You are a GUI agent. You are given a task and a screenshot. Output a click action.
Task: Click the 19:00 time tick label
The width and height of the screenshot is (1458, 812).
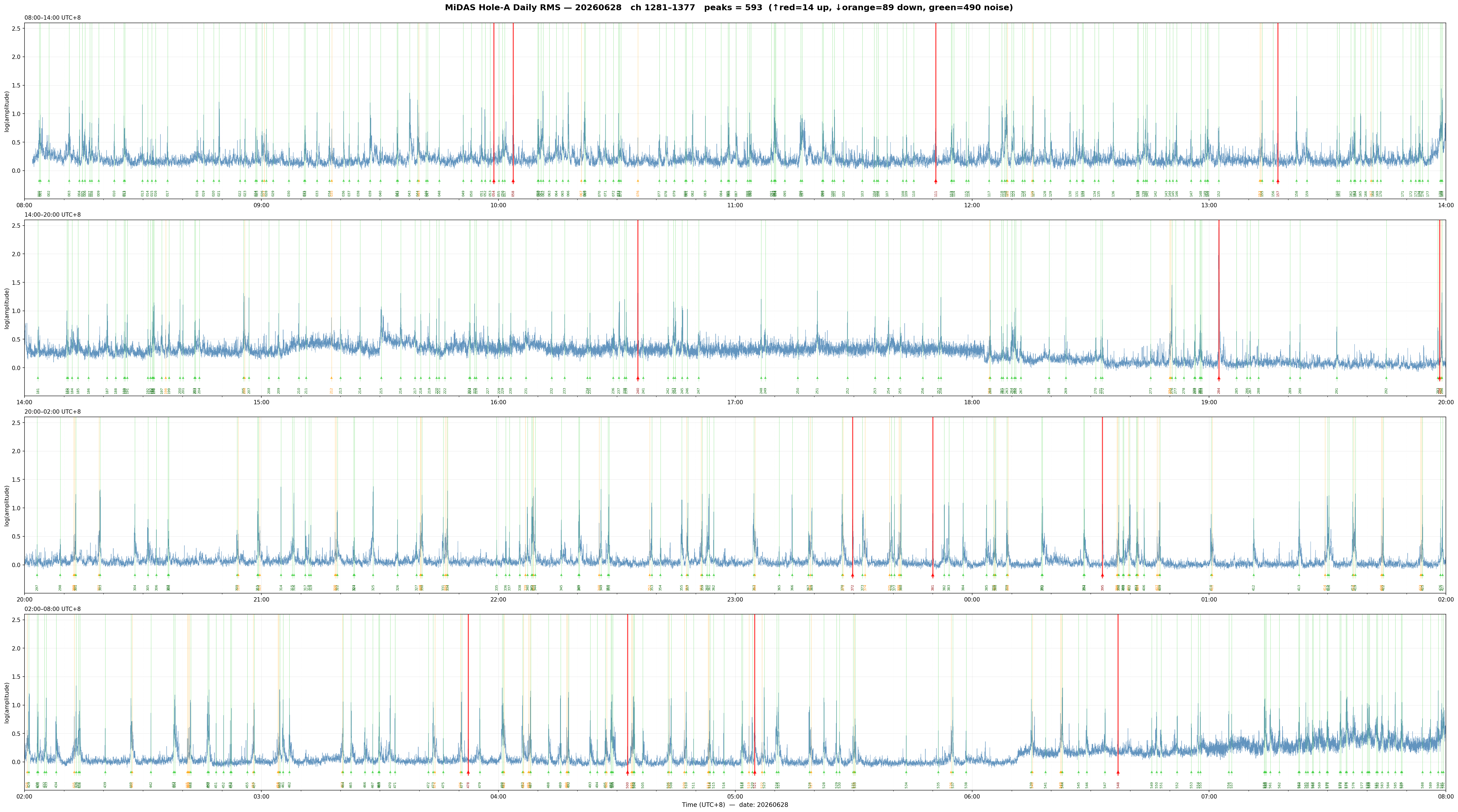(x=1209, y=402)
